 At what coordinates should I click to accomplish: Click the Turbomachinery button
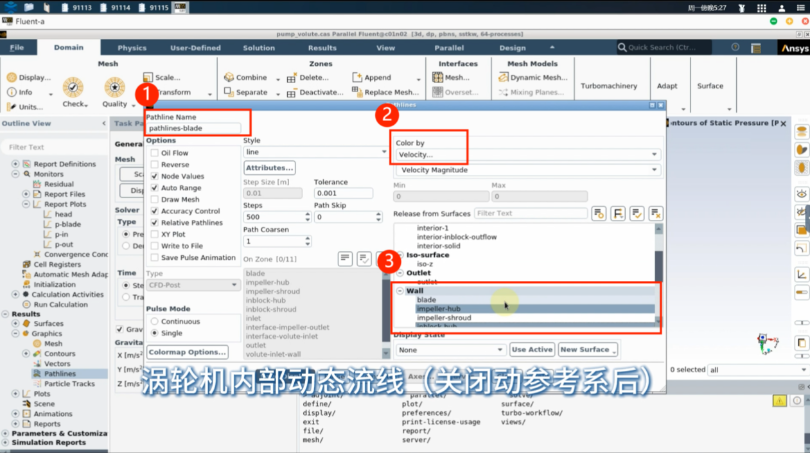609,86
